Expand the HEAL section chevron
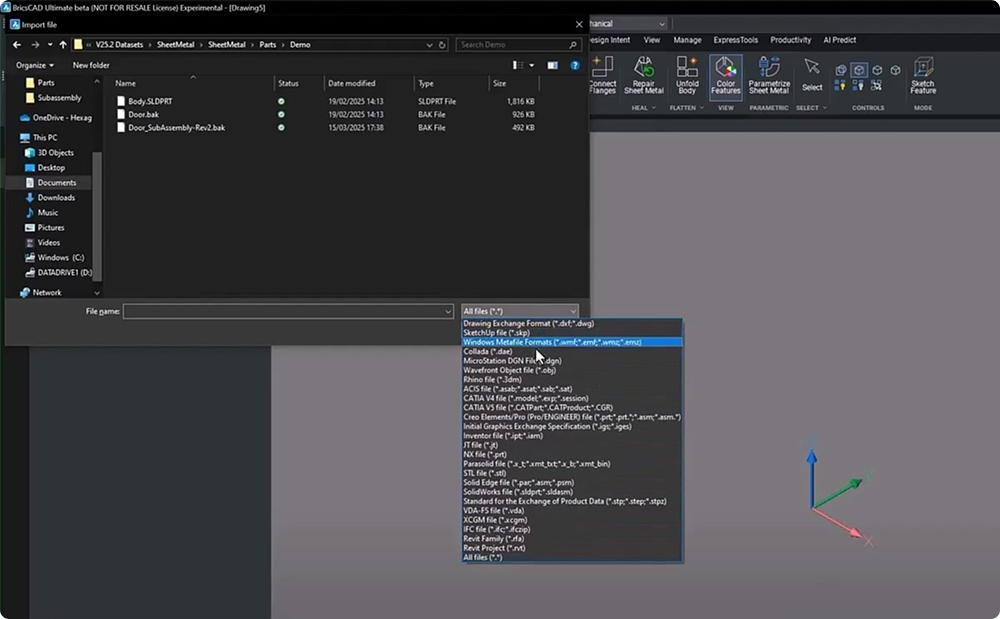The height and width of the screenshot is (619, 1000). coord(653,106)
